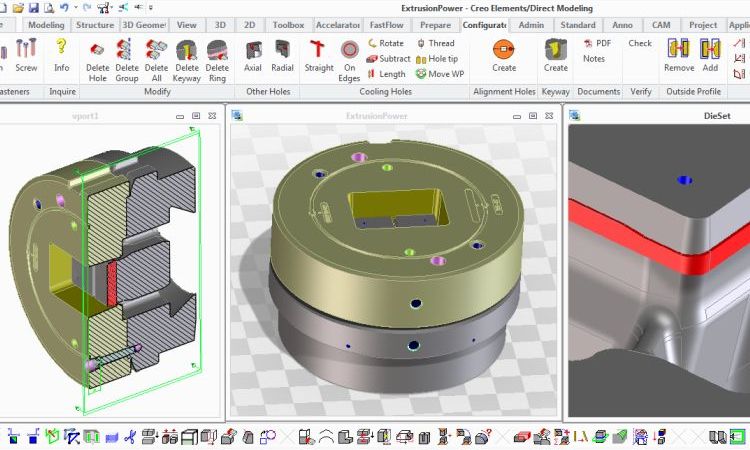750x450 pixels.
Task: Click the Info inquire icon
Action: tap(61, 56)
